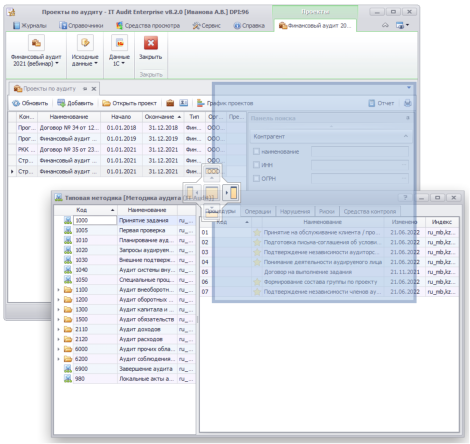Select tree item 1000 Принятие задания
Screen dimensions: 470x444
(125, 220)
